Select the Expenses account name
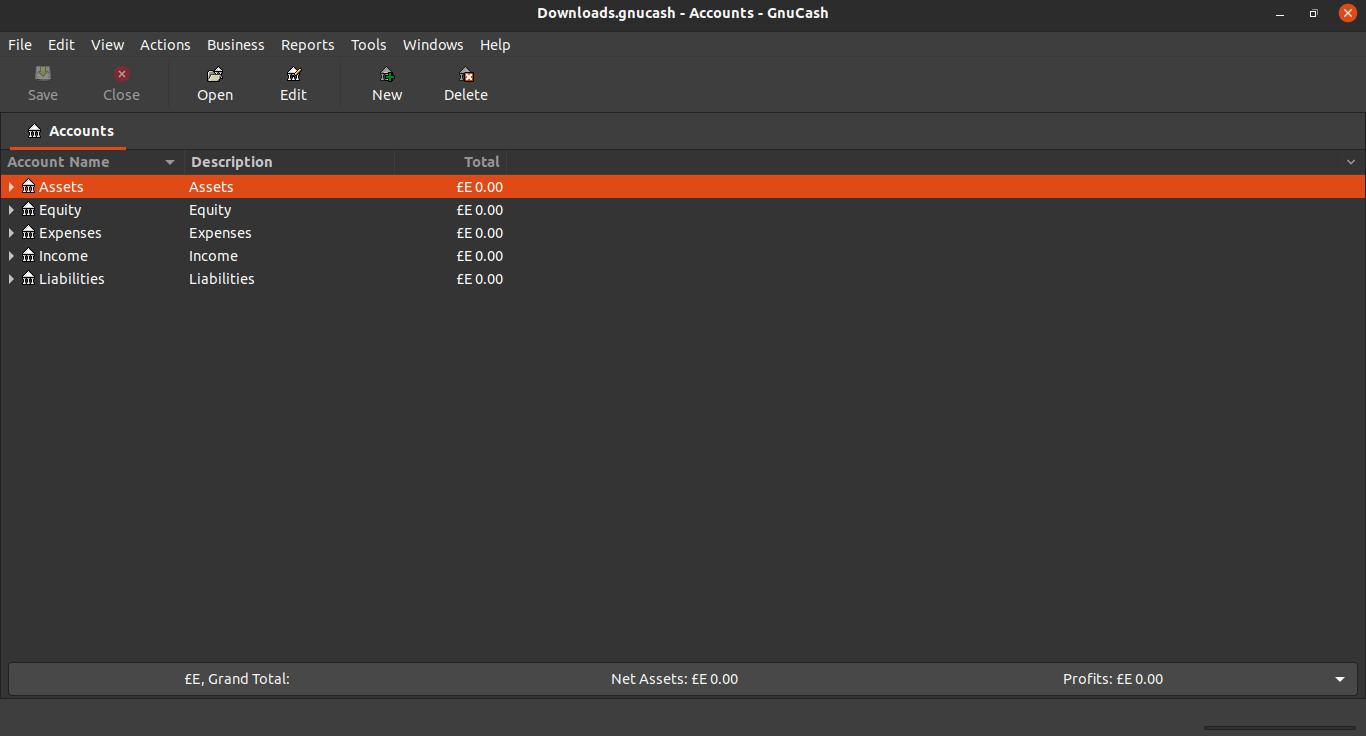The image size is (1366, 736). 70,233
